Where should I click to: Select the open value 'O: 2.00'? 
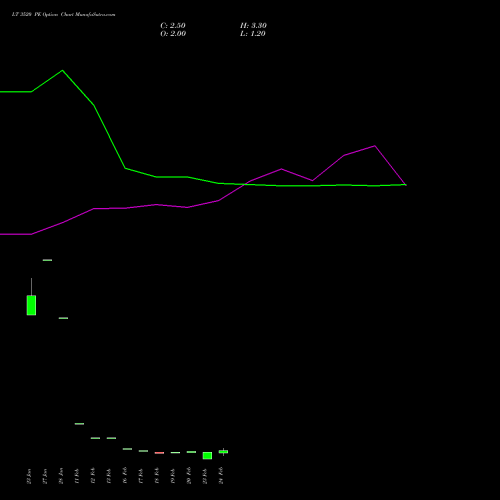pos(173,34)
